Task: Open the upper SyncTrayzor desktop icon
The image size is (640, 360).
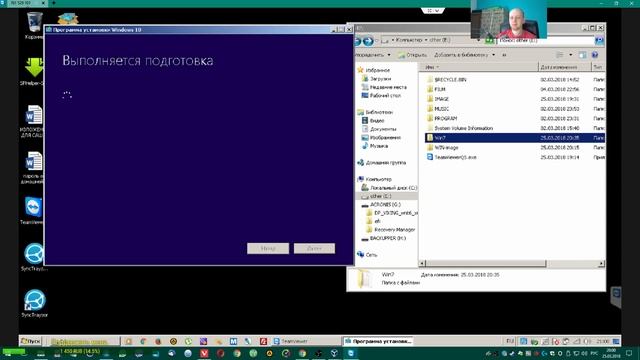Action: click(34, 256)
